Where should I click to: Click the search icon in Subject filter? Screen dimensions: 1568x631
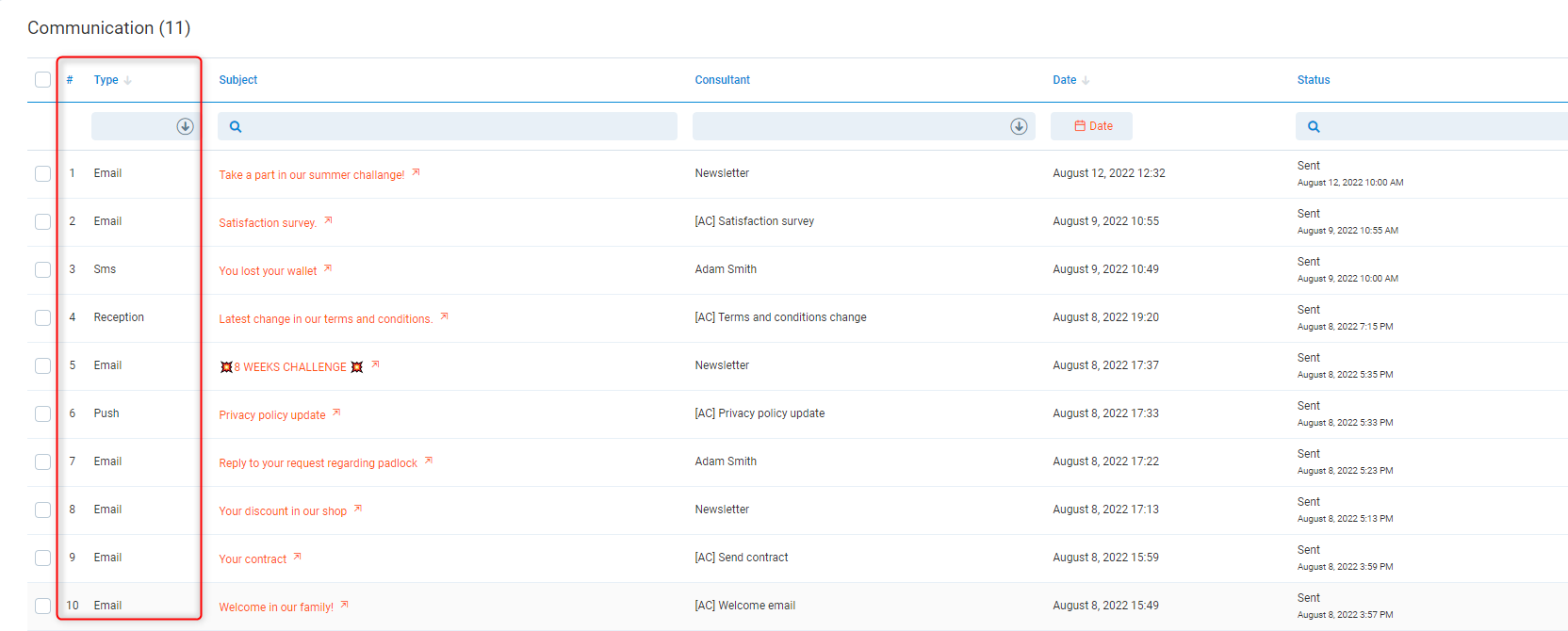tap(236, 126)
